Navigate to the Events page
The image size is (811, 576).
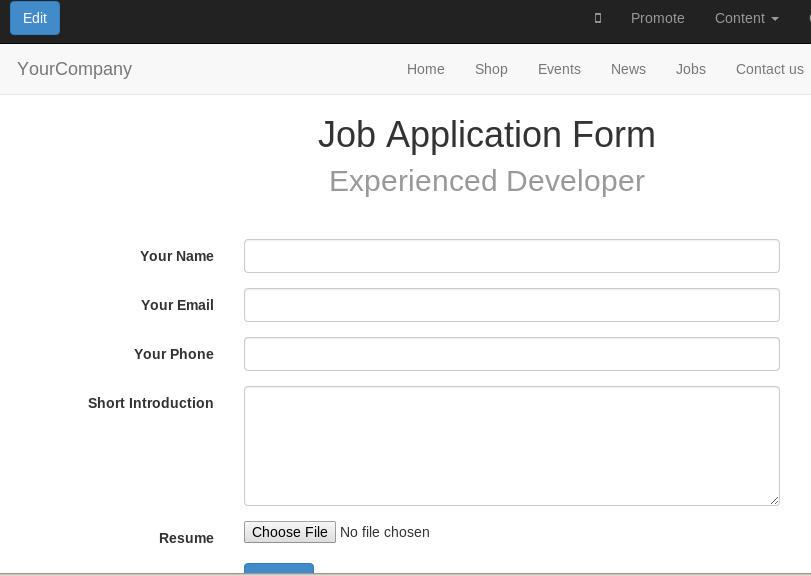click(x=559, y=69)
